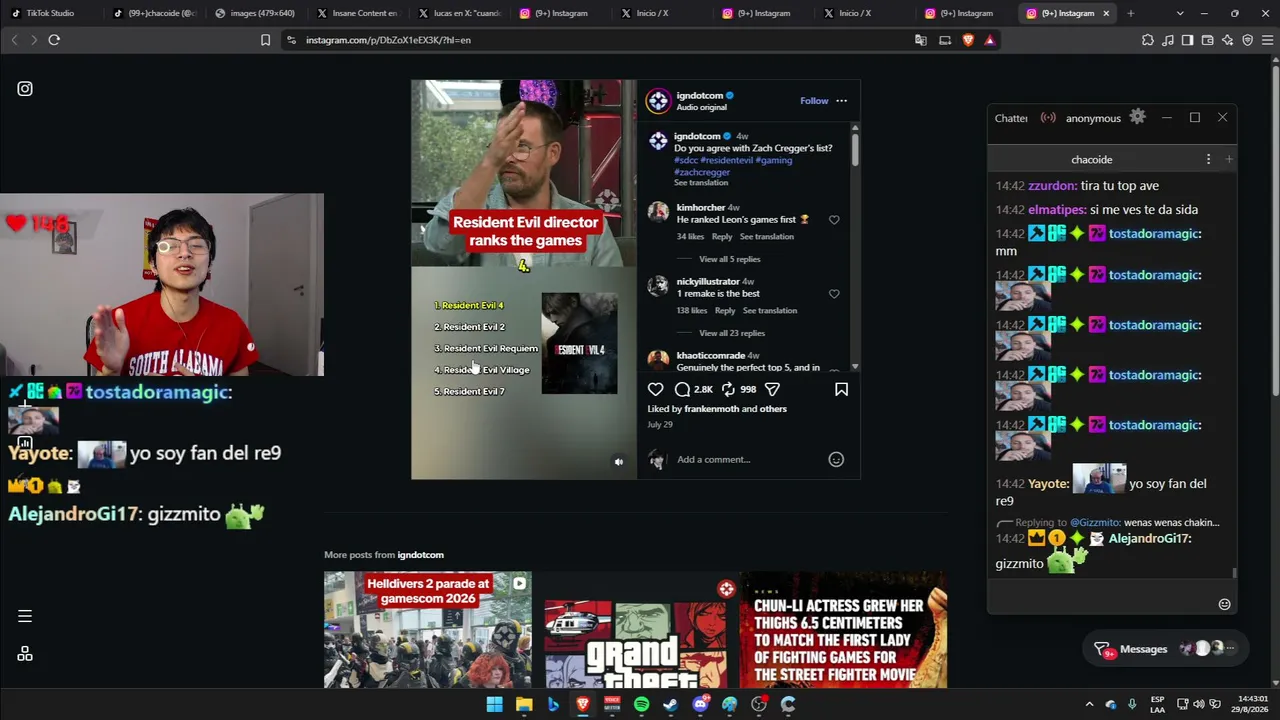Open the emoji picker beside Add a comment
The width and height of the screenshot is (1280, 720).
point(836,460)
